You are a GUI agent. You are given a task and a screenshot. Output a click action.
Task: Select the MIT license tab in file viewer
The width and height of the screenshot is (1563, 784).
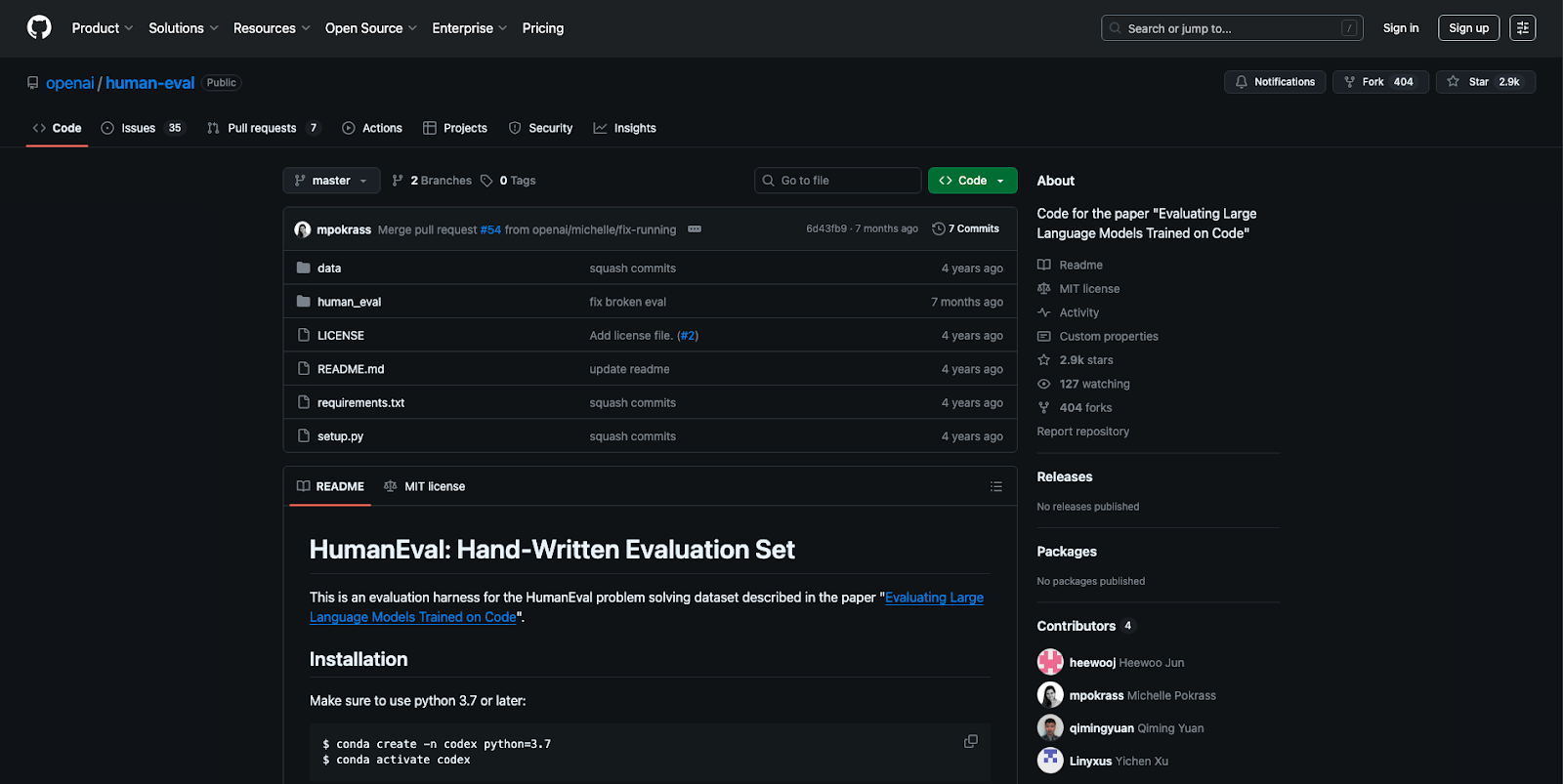(x=425, y=486)
